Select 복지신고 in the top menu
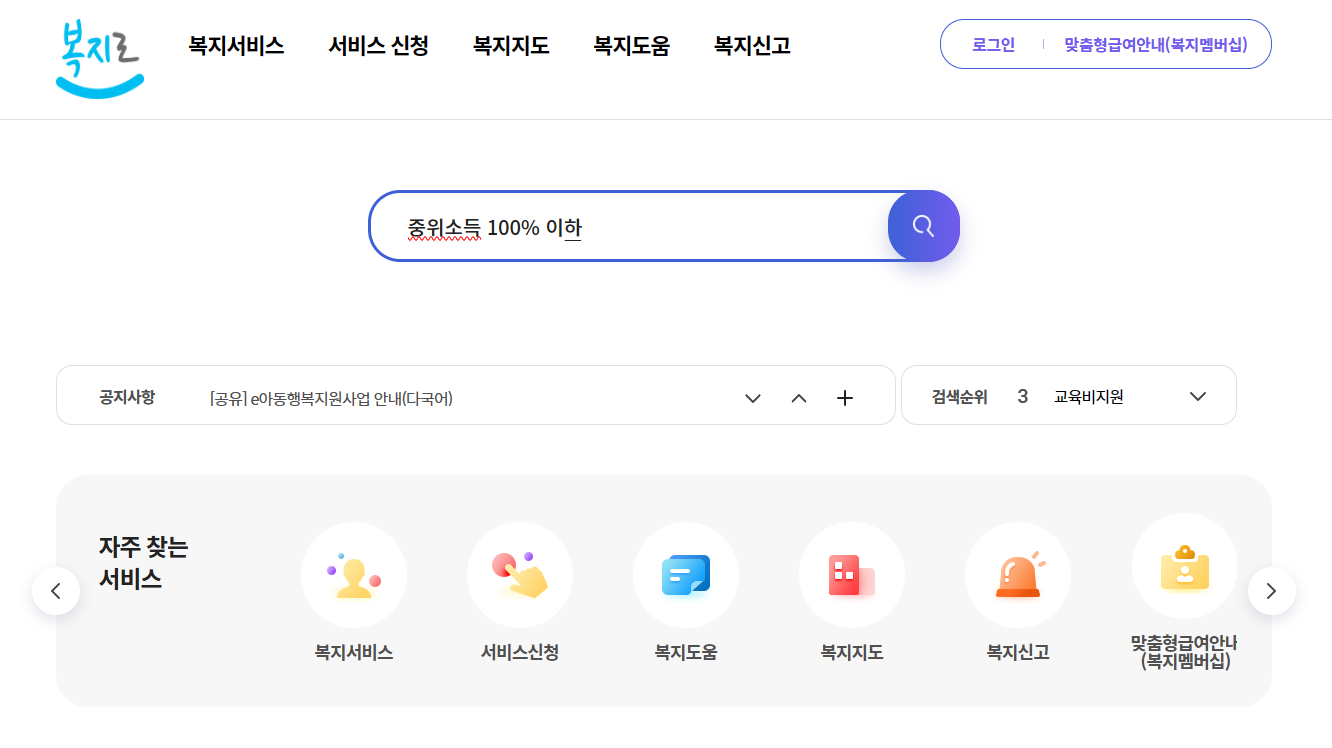Screen dimensions: 1332x748 (x=751, y=46)
